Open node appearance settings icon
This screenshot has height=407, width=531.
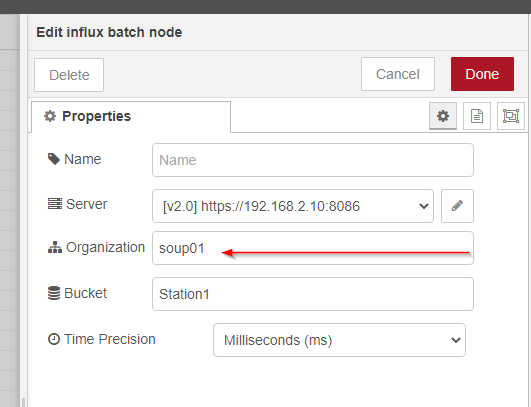coord(511,116)
